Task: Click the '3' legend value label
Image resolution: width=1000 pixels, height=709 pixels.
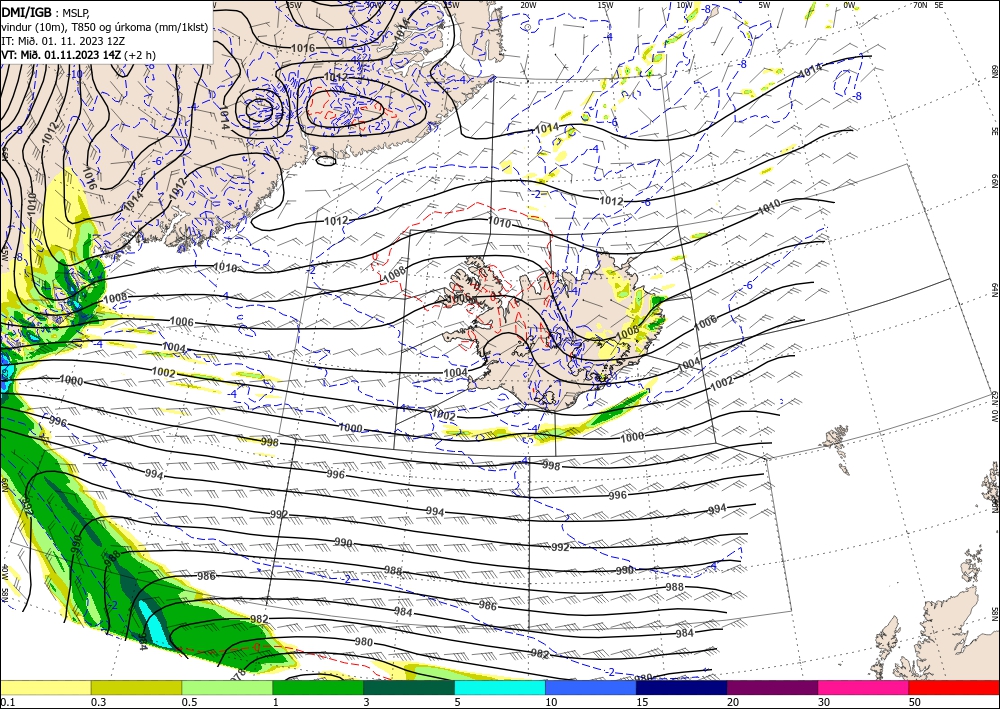Action: 367,702
